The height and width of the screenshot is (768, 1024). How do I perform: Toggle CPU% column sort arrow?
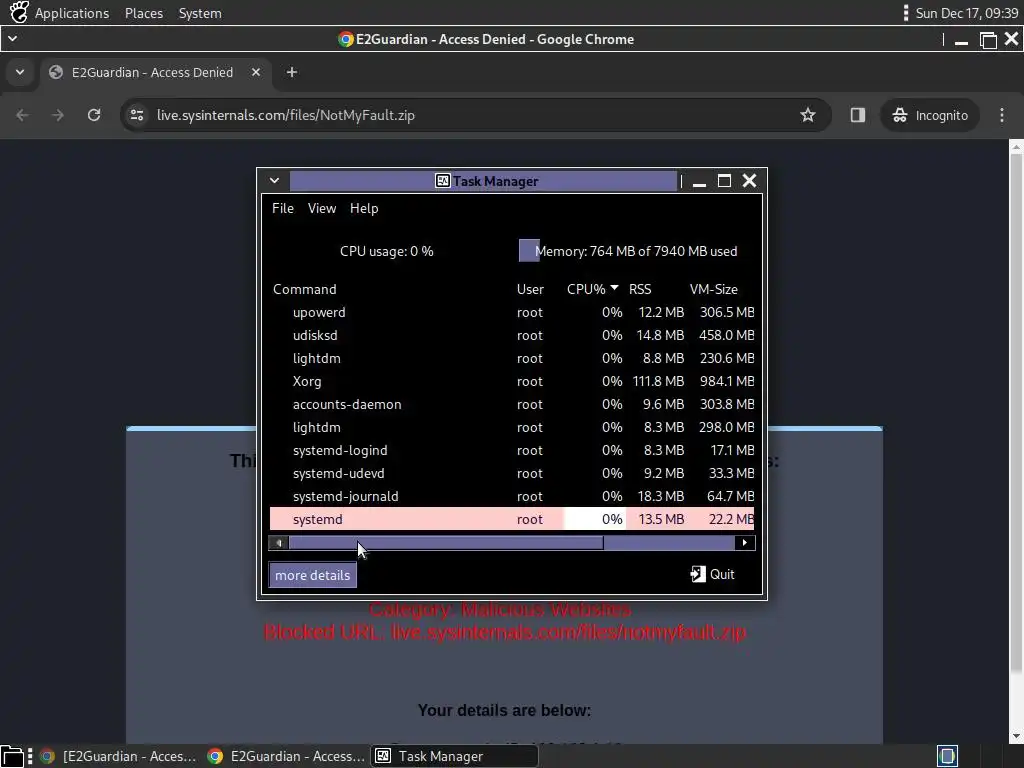[615, 288]
